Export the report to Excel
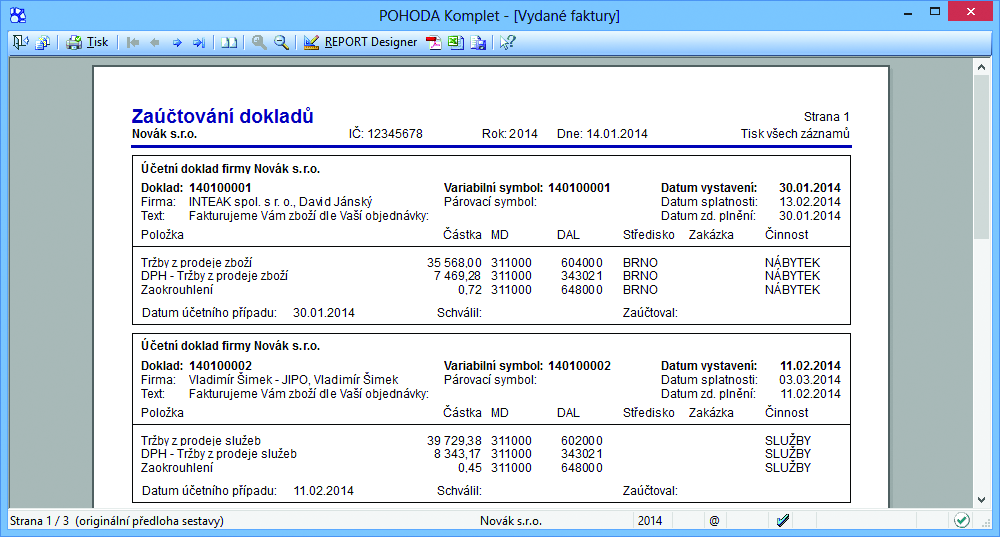 [455, 43]
